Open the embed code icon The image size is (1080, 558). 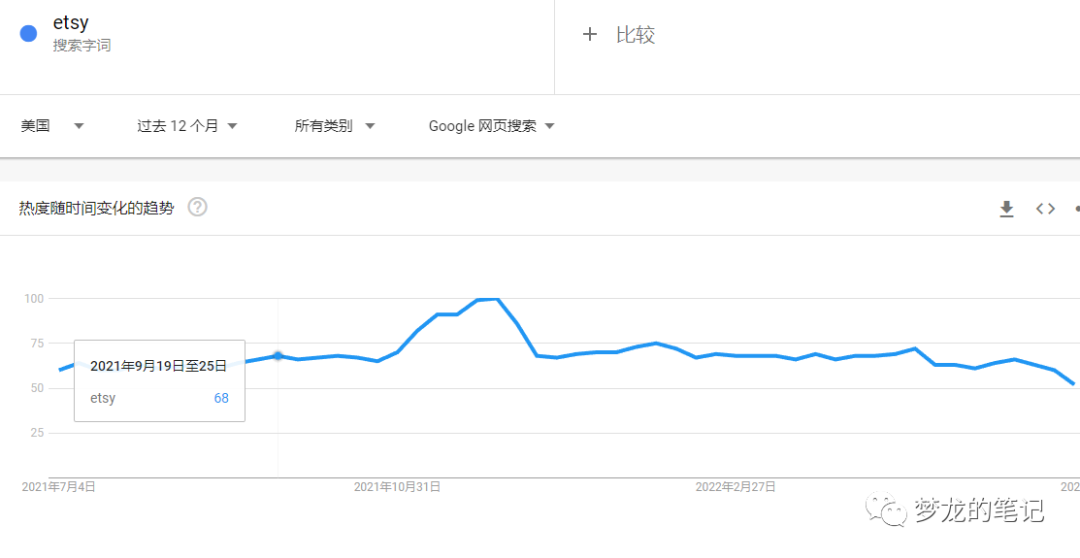(x=1046, y=208)
